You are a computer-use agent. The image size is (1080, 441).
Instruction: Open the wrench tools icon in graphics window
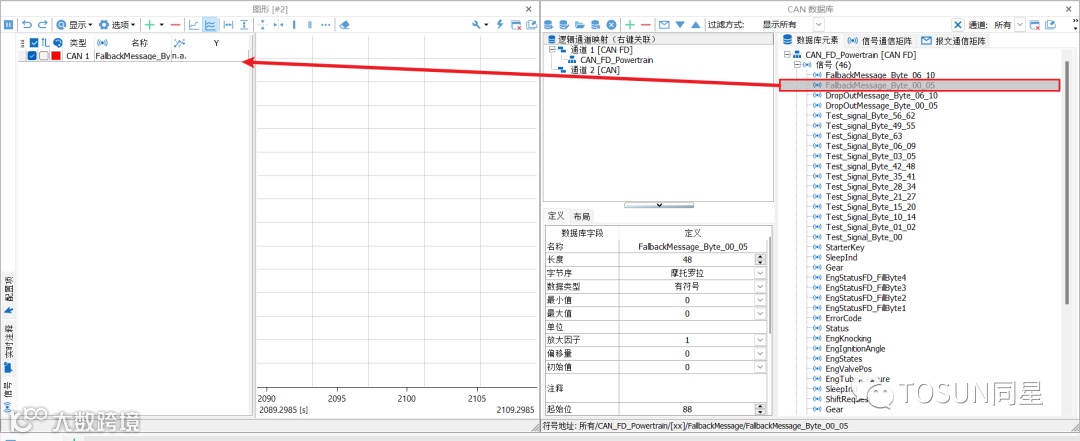coord(477,24)
